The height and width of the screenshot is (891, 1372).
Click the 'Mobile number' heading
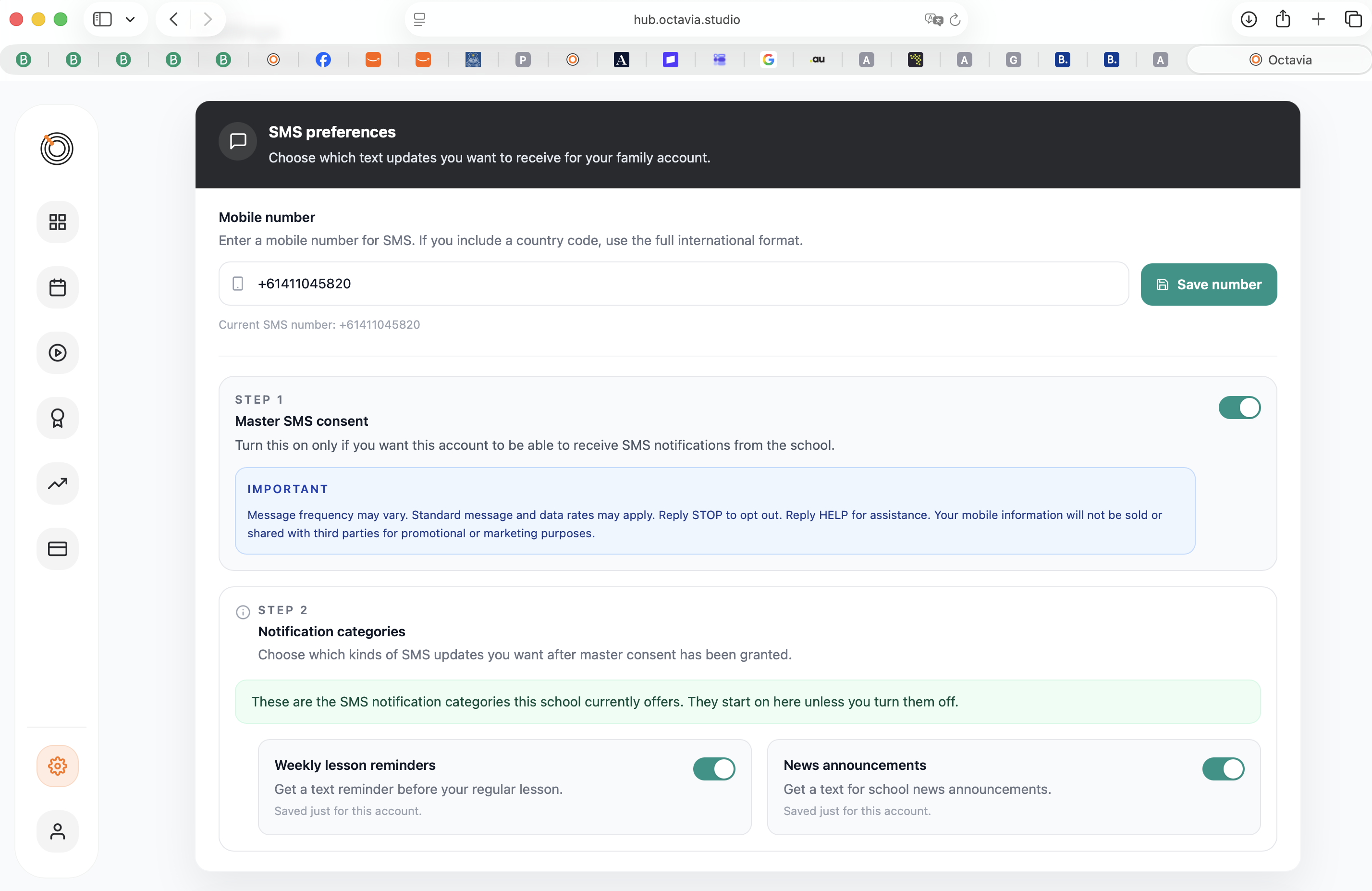(x=266, y=217)
